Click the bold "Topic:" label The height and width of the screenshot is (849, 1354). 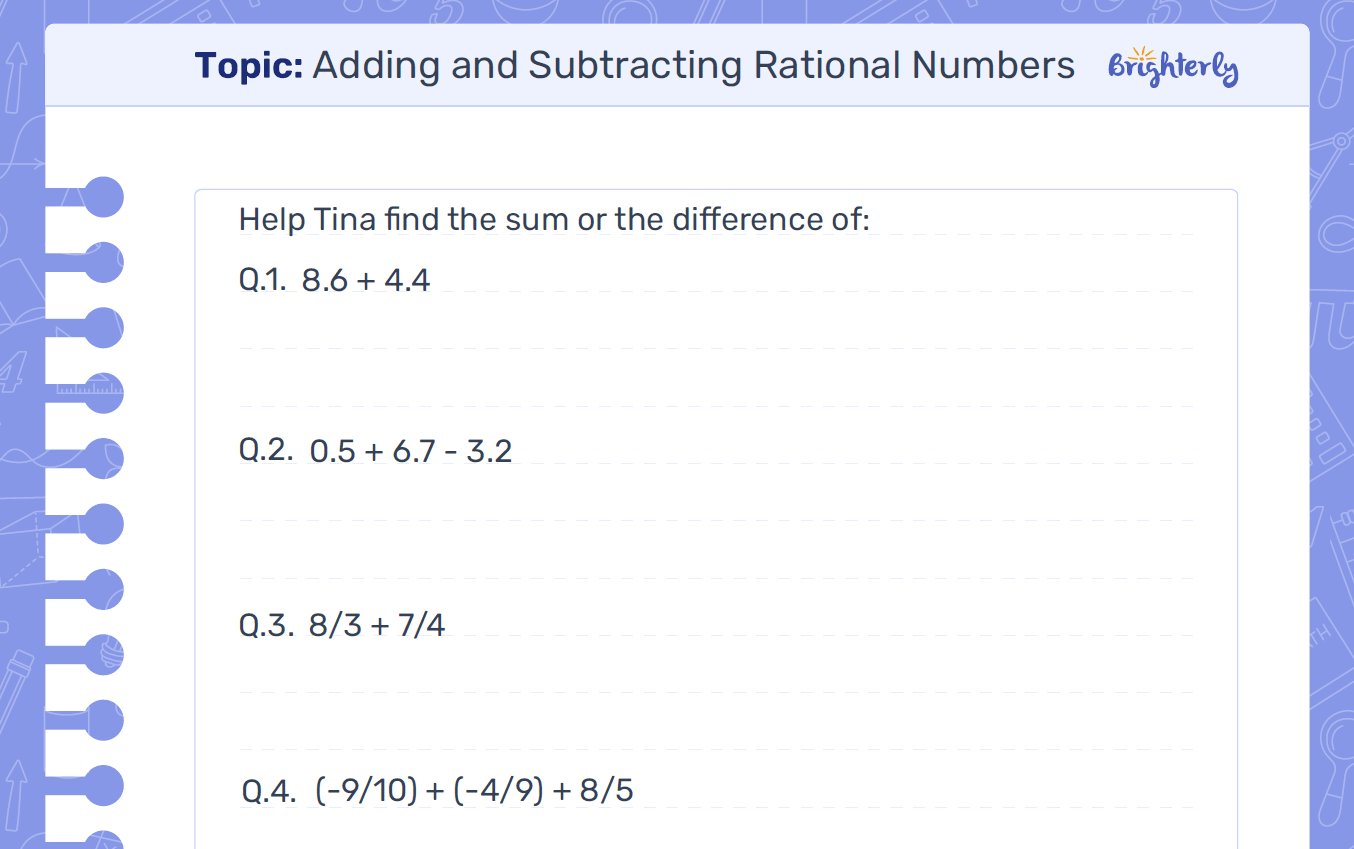(249, 66)
